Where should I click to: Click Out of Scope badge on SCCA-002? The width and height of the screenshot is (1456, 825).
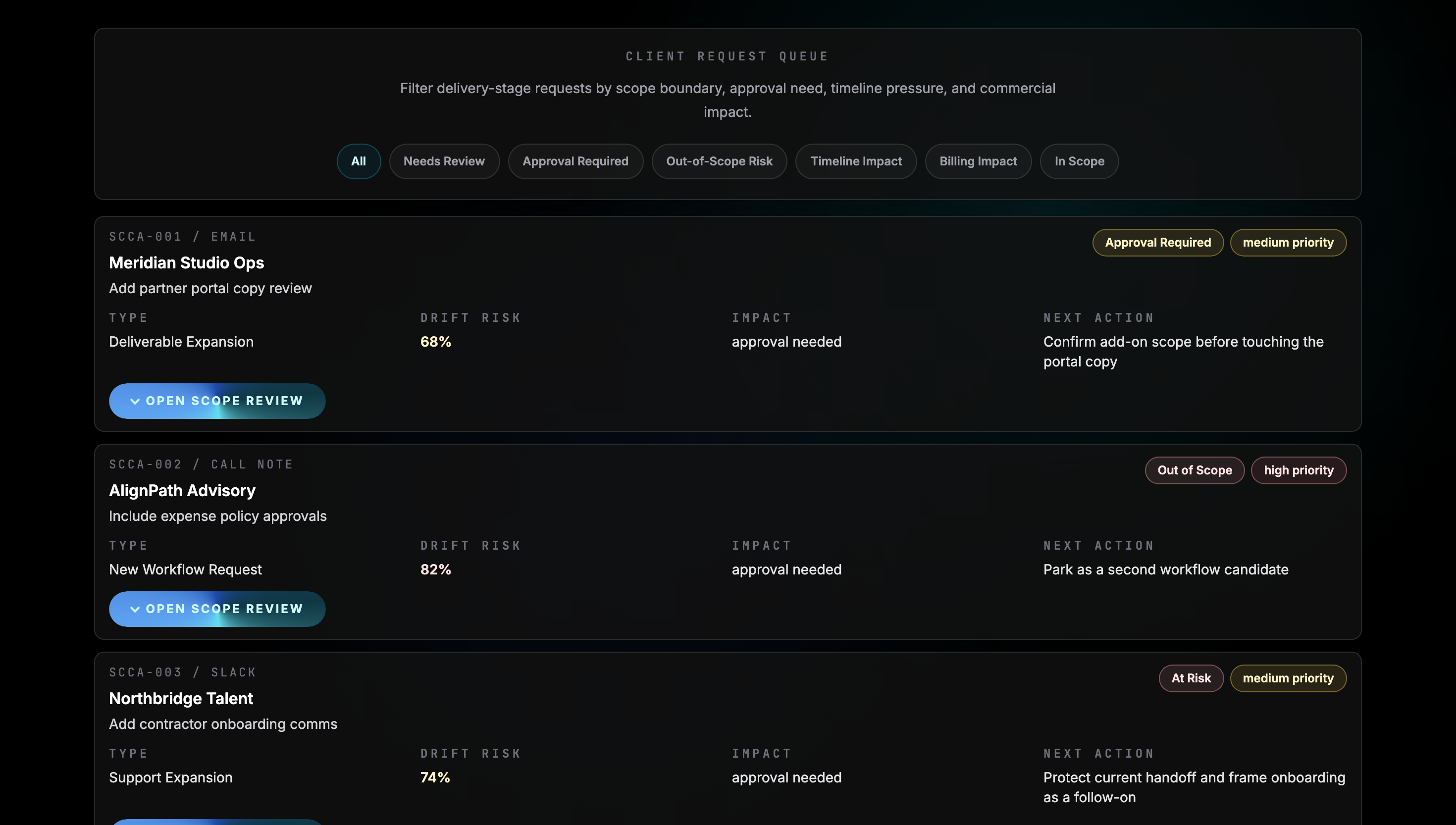pyautogui.click(x=1194, y=470)
